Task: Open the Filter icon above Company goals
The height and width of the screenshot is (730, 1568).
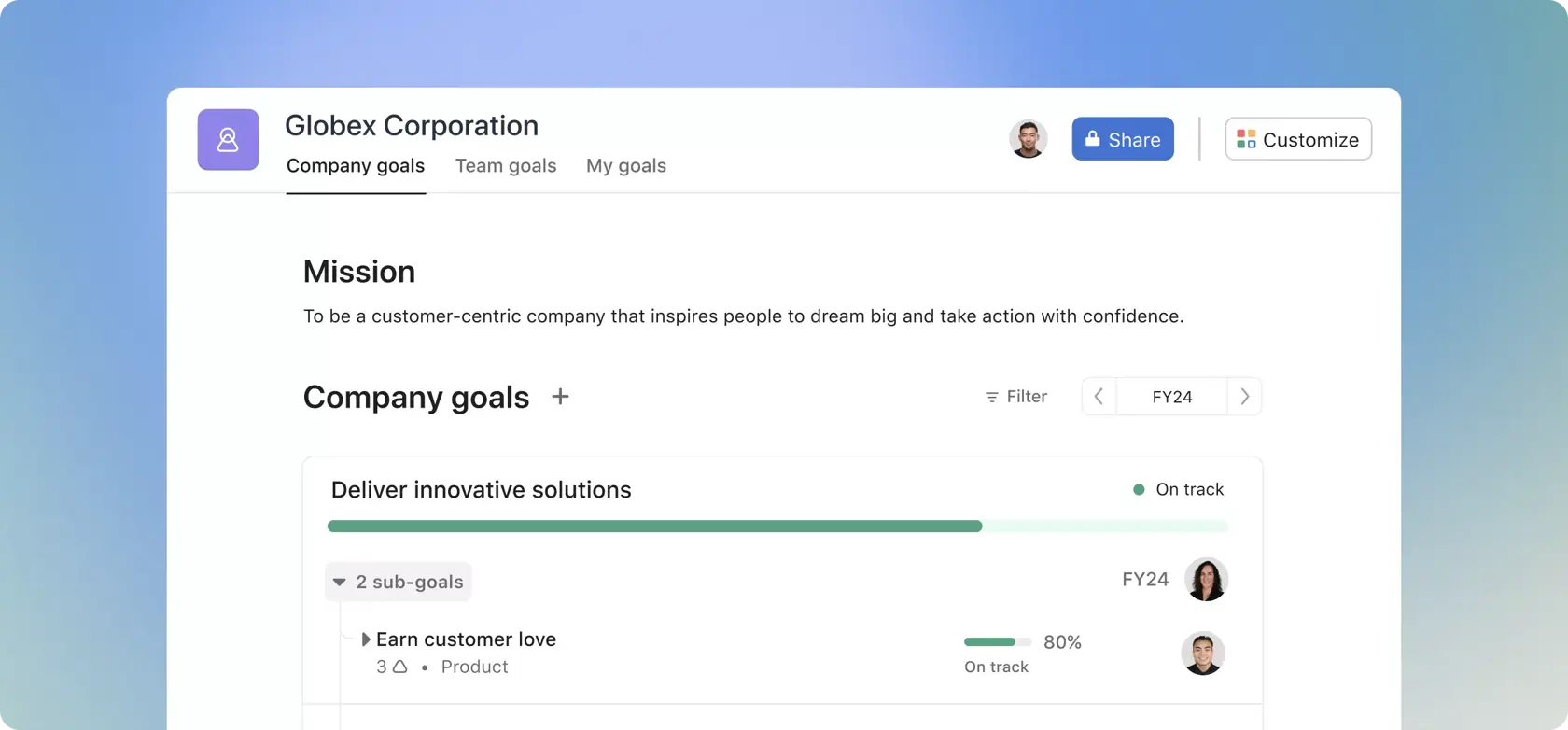Action: [990, 396]
